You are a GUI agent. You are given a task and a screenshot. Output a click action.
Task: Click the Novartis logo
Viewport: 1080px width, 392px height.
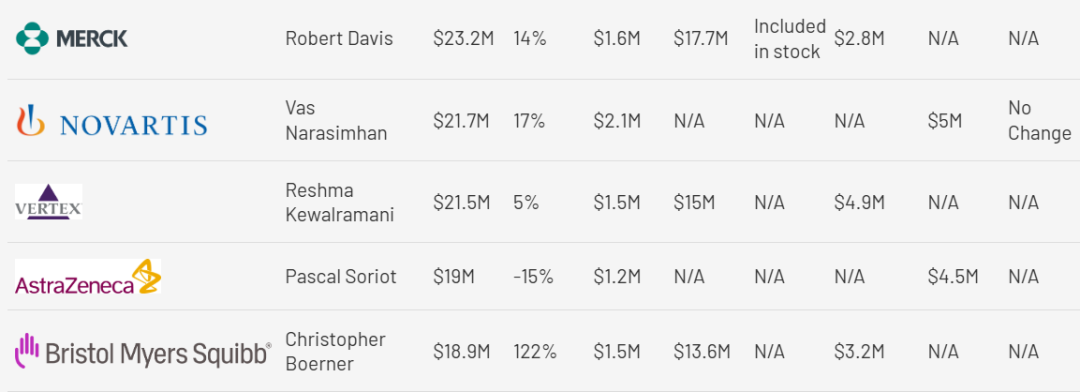[x=112, y=122]
